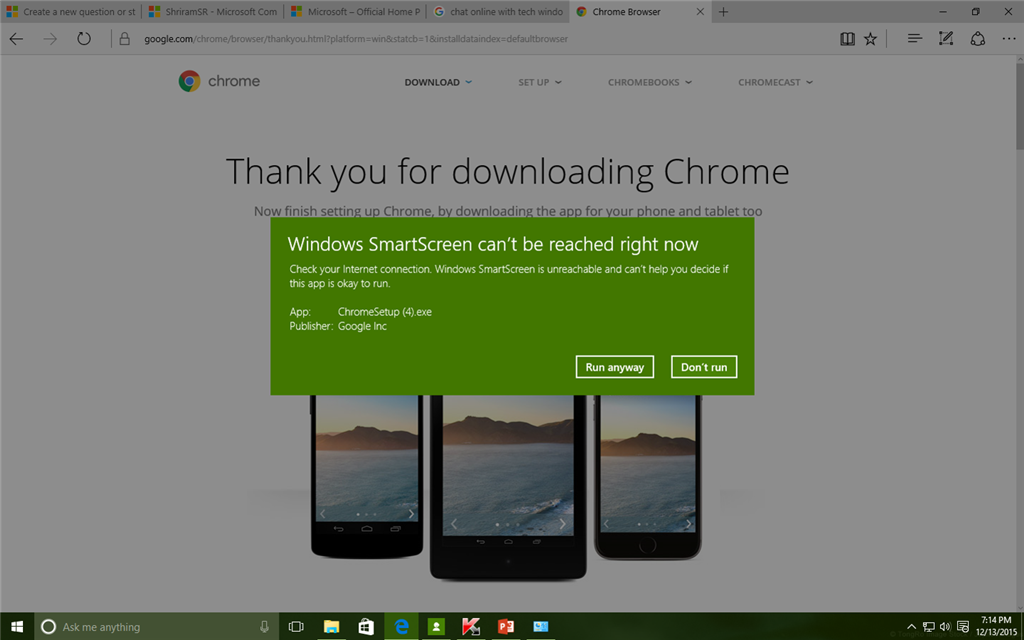Screen dimensions: 1024x640
Task: Restore down the Edge browser window
Action: click(x=976, y=12)
